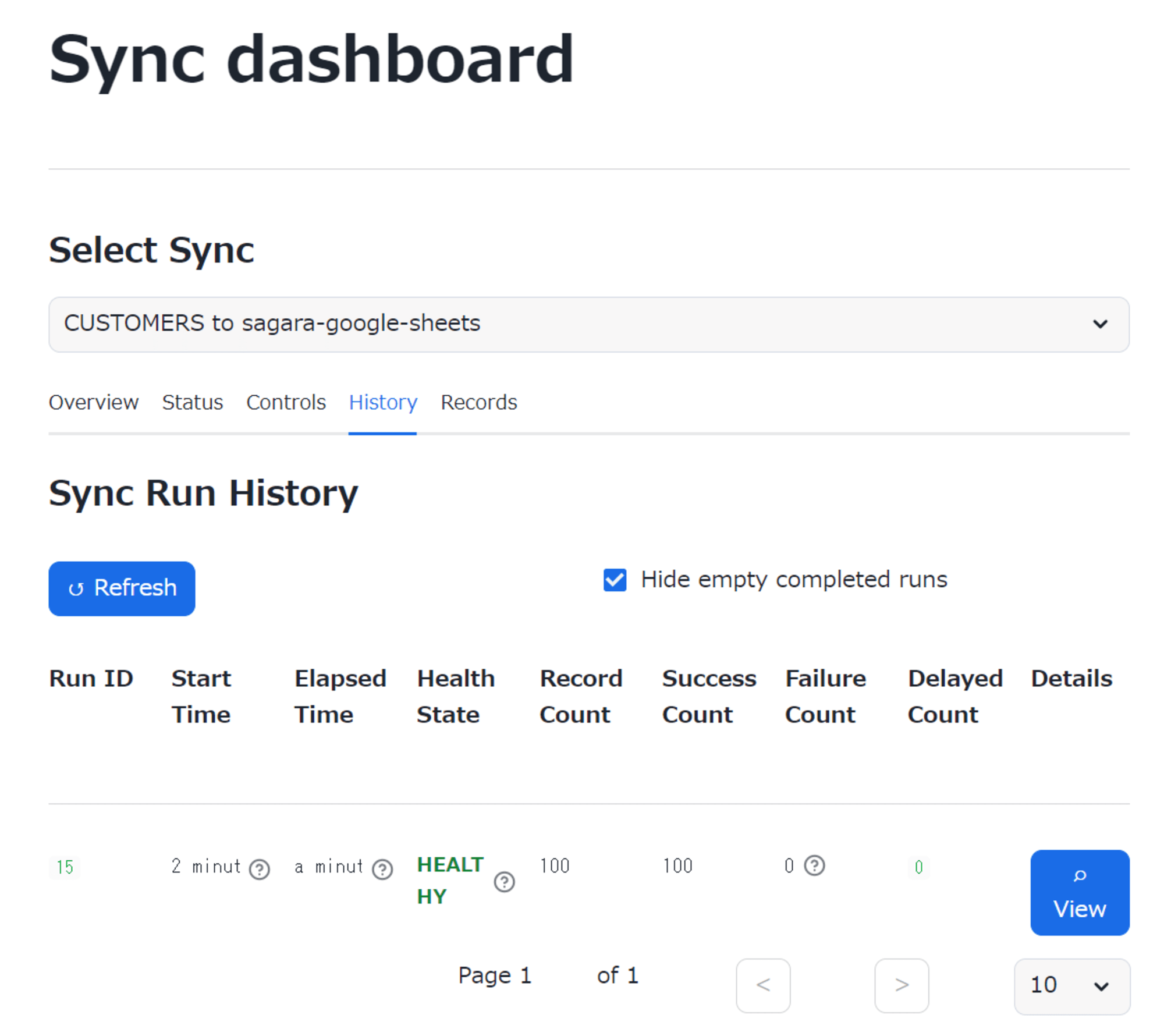Click the Start Time column header
The height and width of the screenshot is (1036, 1164).
201,697
